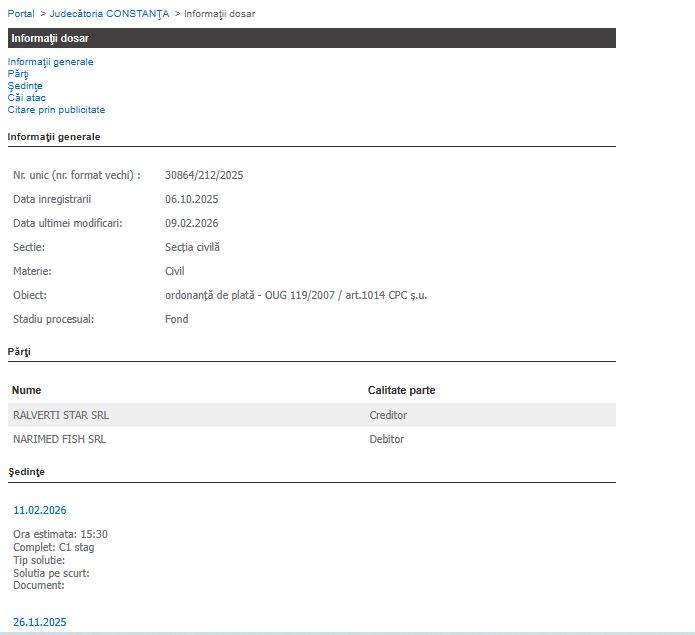
Task: Click the RALVERTI STAR SRL party name
Action: pos(59,415)
